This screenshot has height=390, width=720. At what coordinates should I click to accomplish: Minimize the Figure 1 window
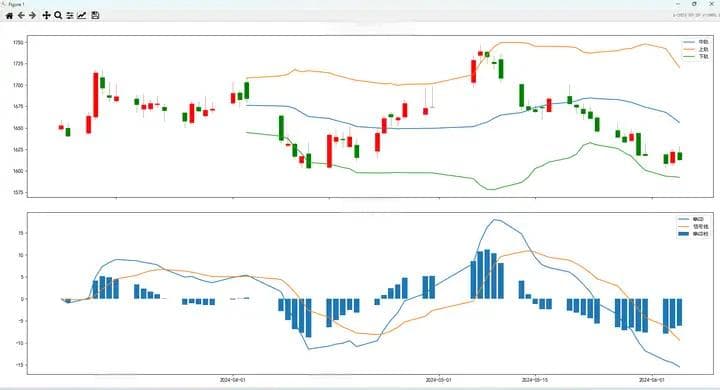pyautogui.click(x=678, y=4)
